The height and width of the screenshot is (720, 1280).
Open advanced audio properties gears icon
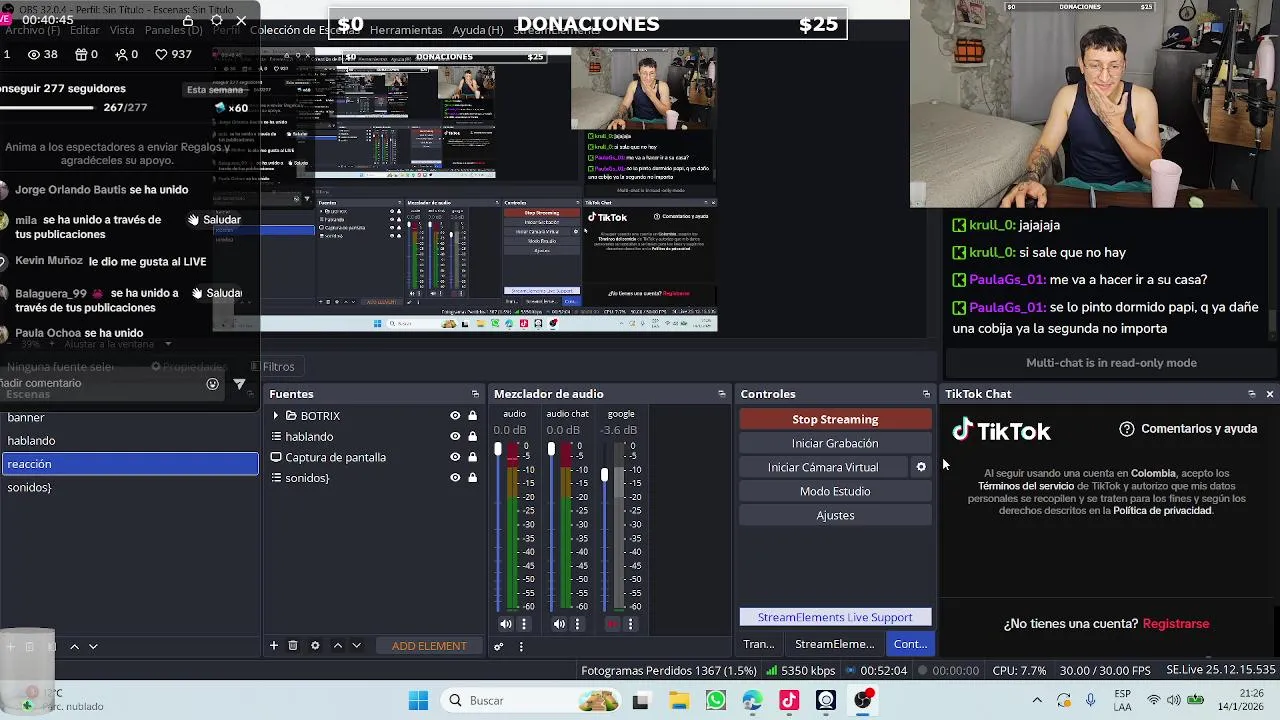coord(498,646)
